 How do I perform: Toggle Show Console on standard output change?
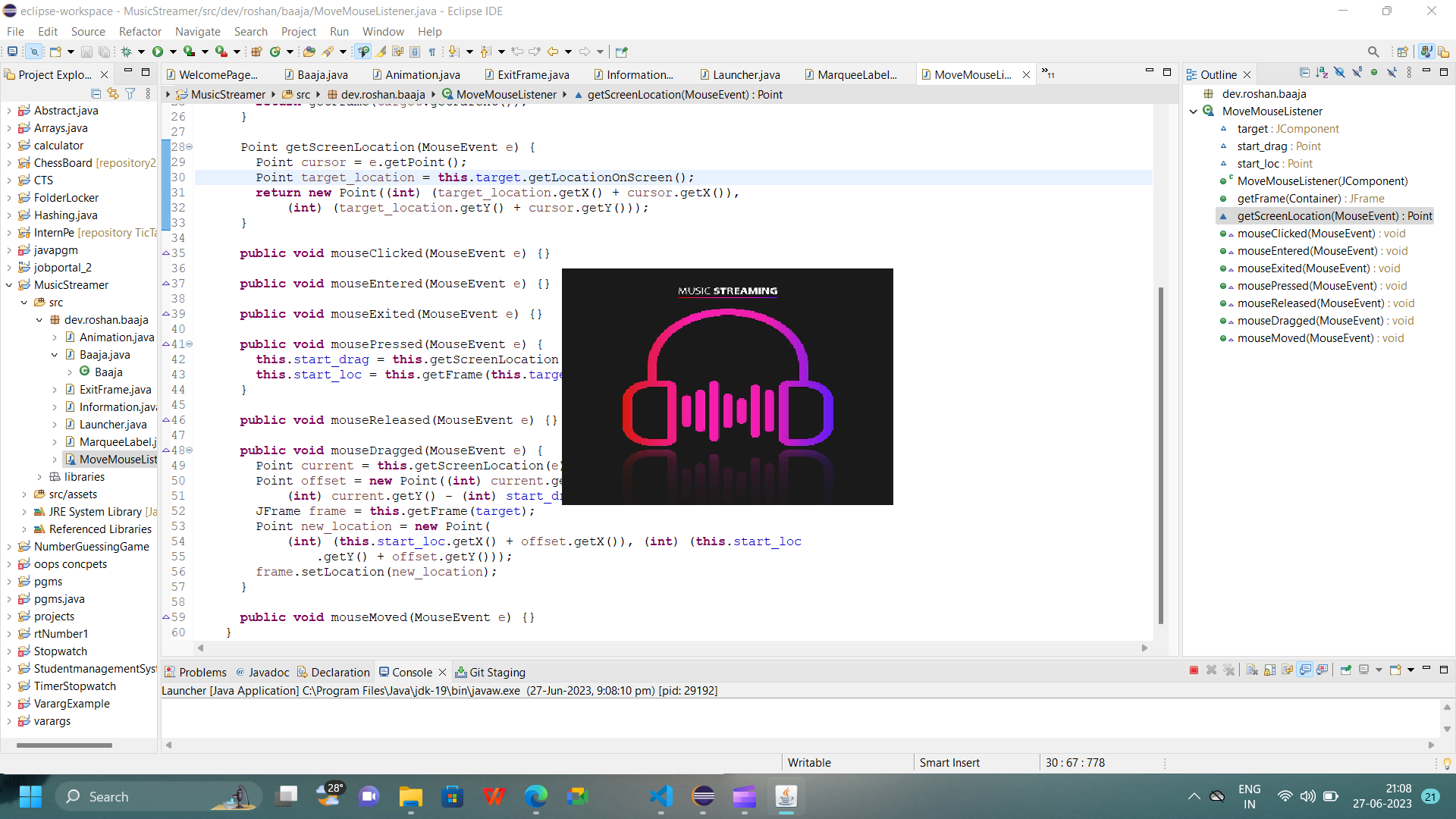[x=1305, y=670]
